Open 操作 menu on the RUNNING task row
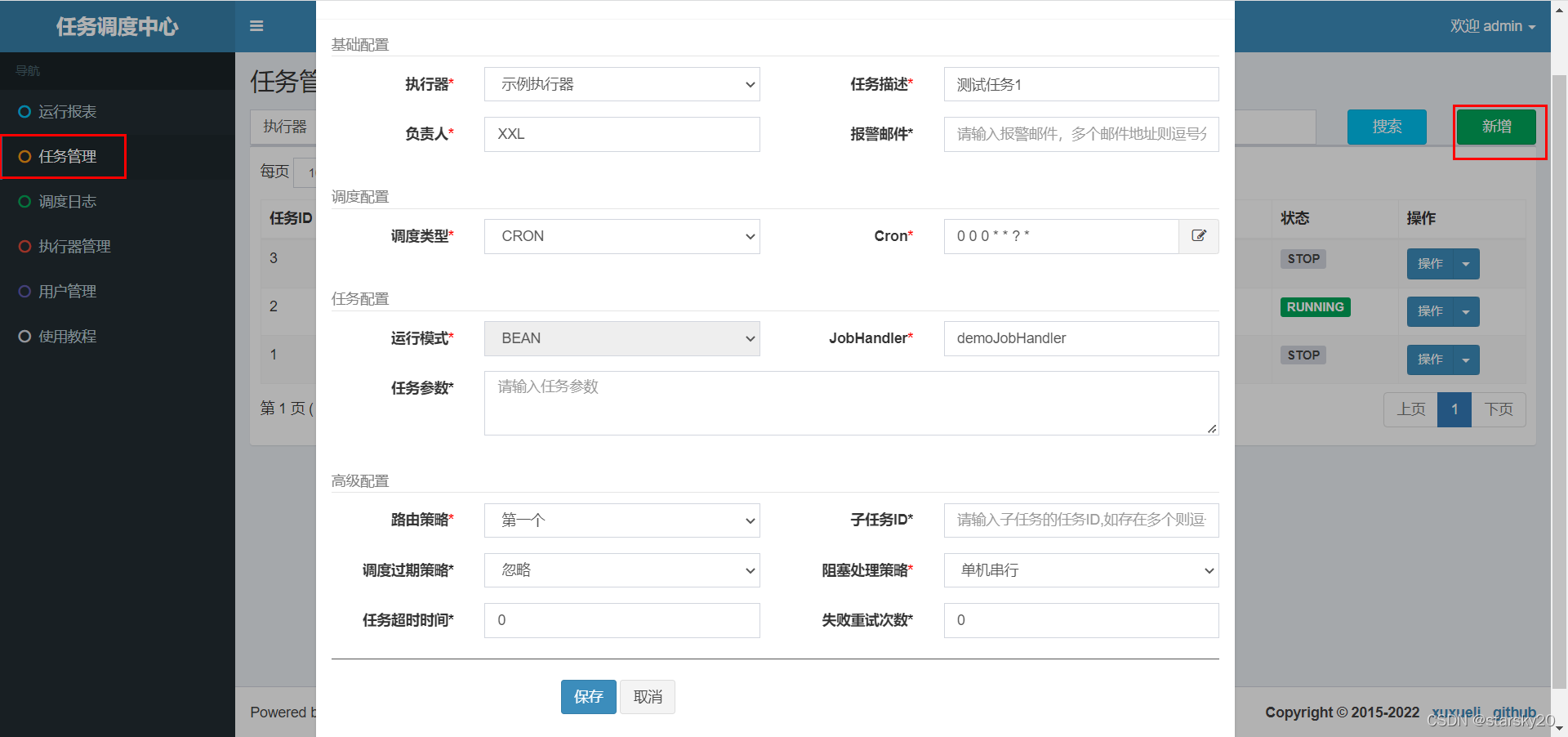 tap(1442, 311)
